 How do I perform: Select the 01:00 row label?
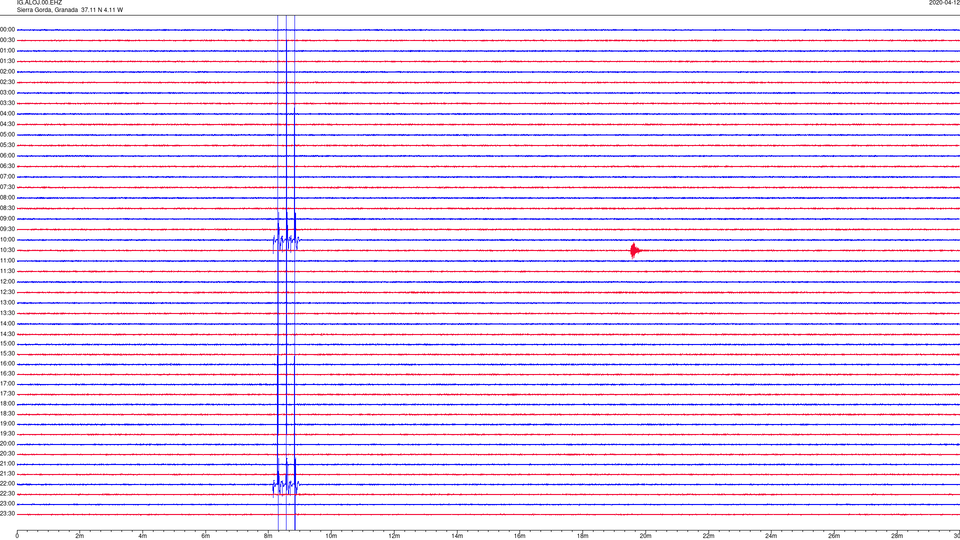7,51
